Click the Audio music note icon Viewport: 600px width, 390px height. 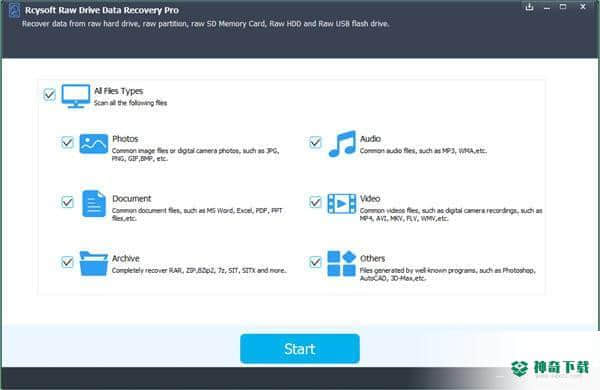pos(342,144)
